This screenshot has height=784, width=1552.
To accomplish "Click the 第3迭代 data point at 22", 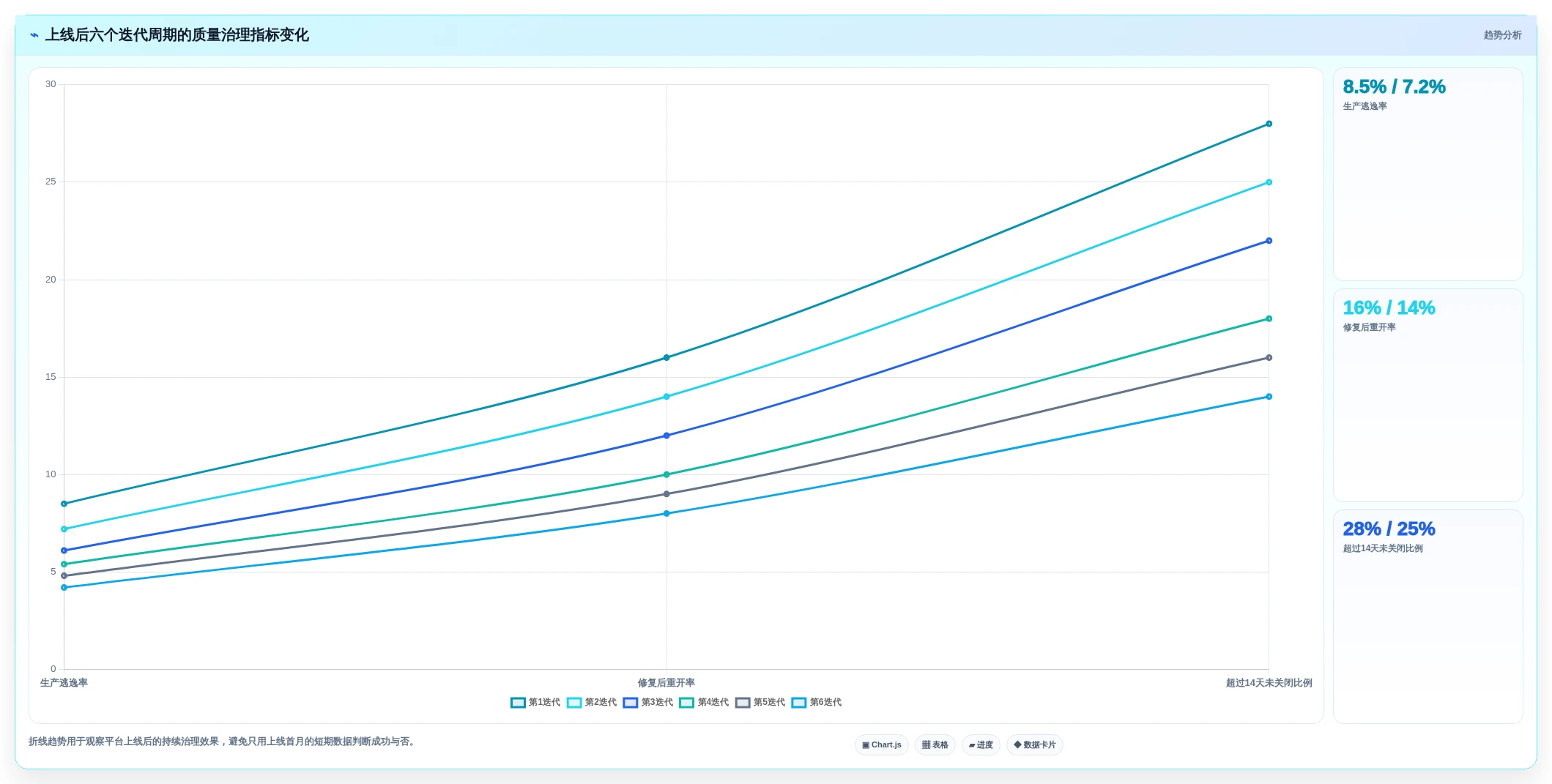I will 1269,241.
